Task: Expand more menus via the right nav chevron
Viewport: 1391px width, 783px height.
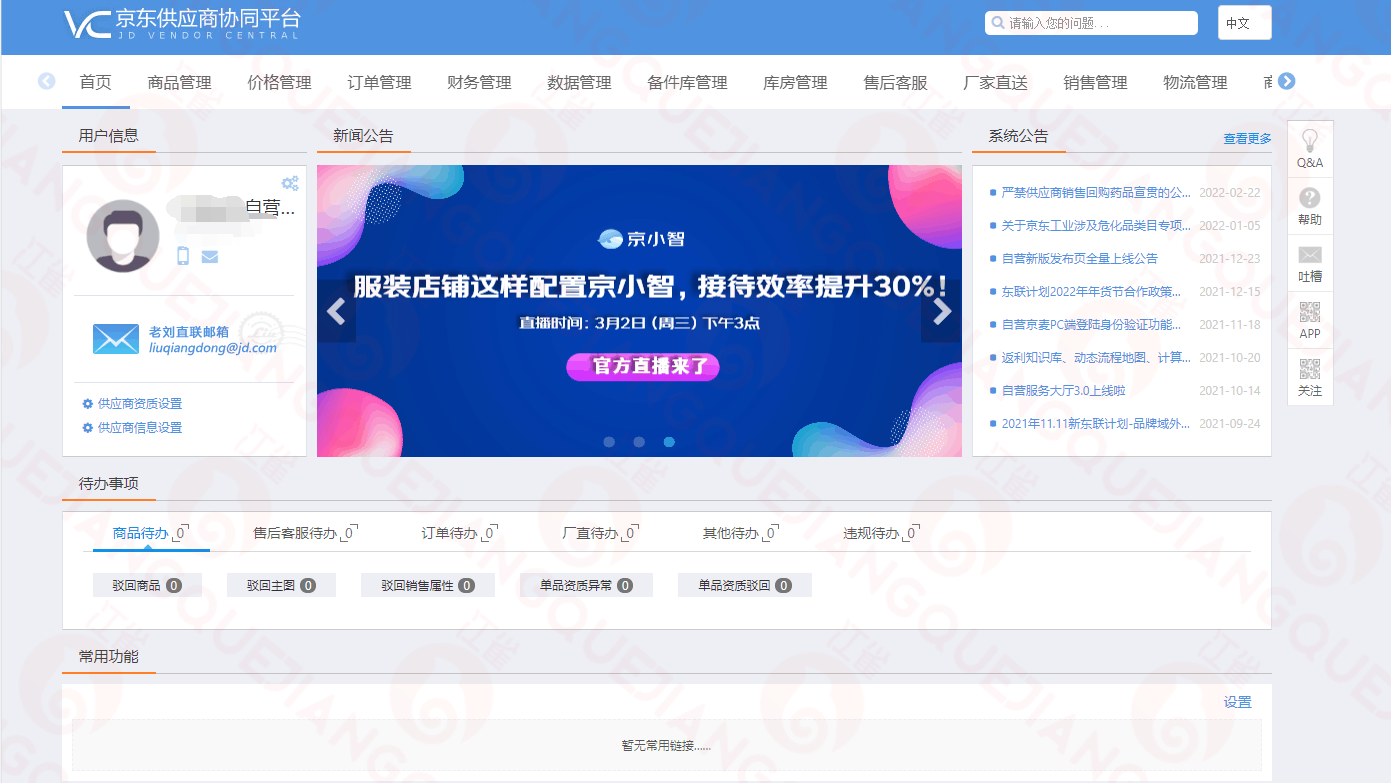Action: click(x=1289, y=82)
